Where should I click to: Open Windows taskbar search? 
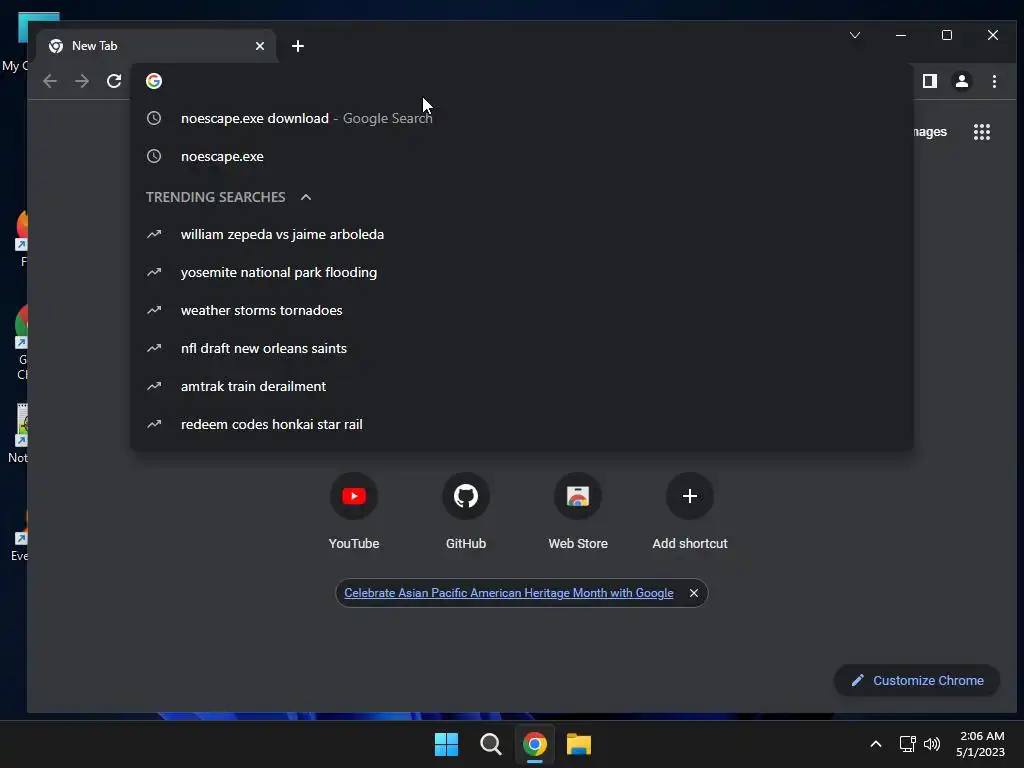pos(490,744)
